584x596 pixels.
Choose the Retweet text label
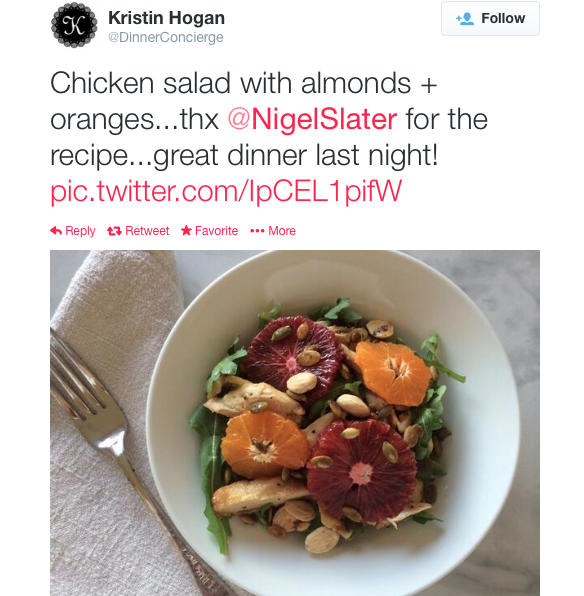click(x=147, y=231)
